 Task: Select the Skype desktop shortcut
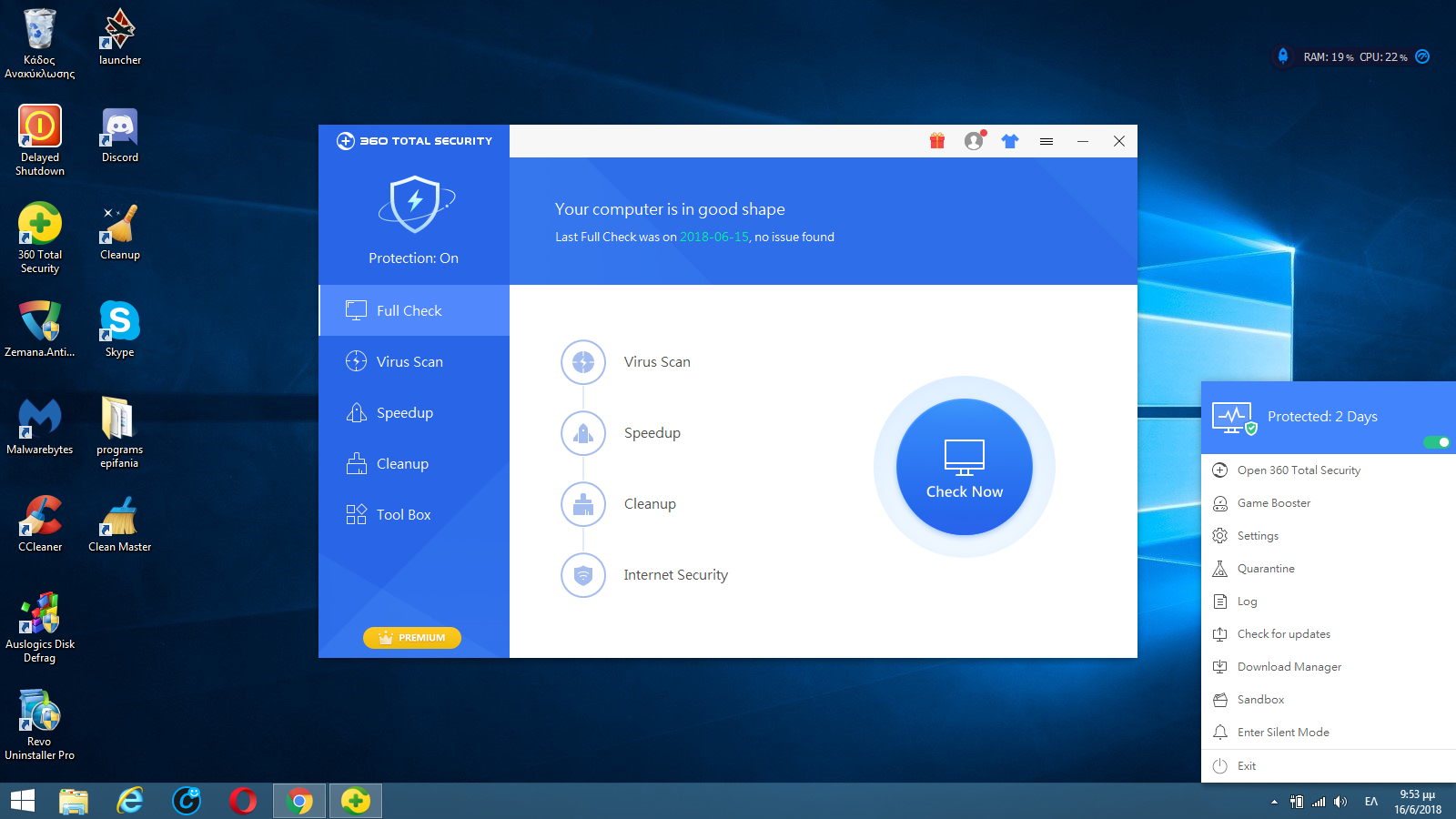pos(120,329)
